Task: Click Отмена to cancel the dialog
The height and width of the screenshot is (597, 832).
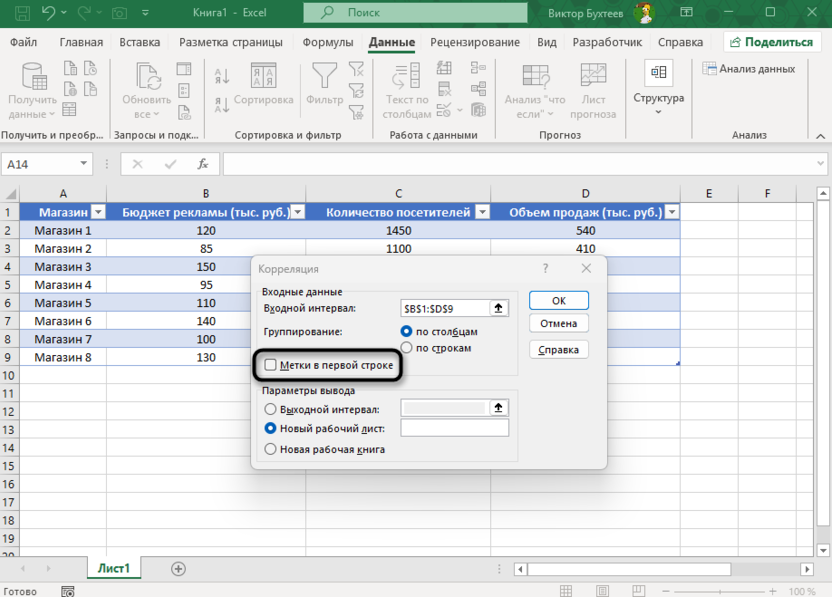Action: [x=558, y=324]
